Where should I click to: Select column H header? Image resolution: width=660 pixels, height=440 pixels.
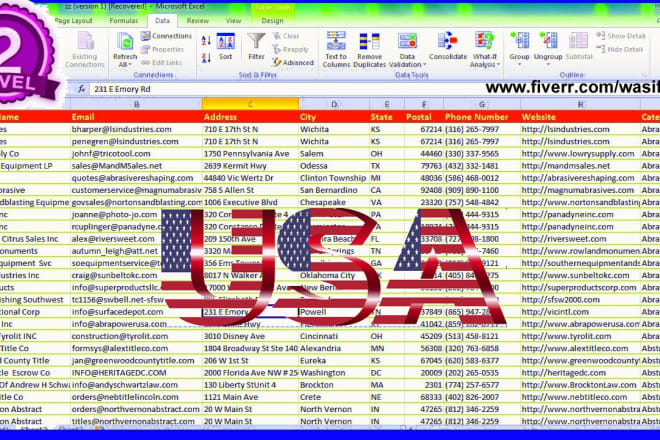pos(580,104)
